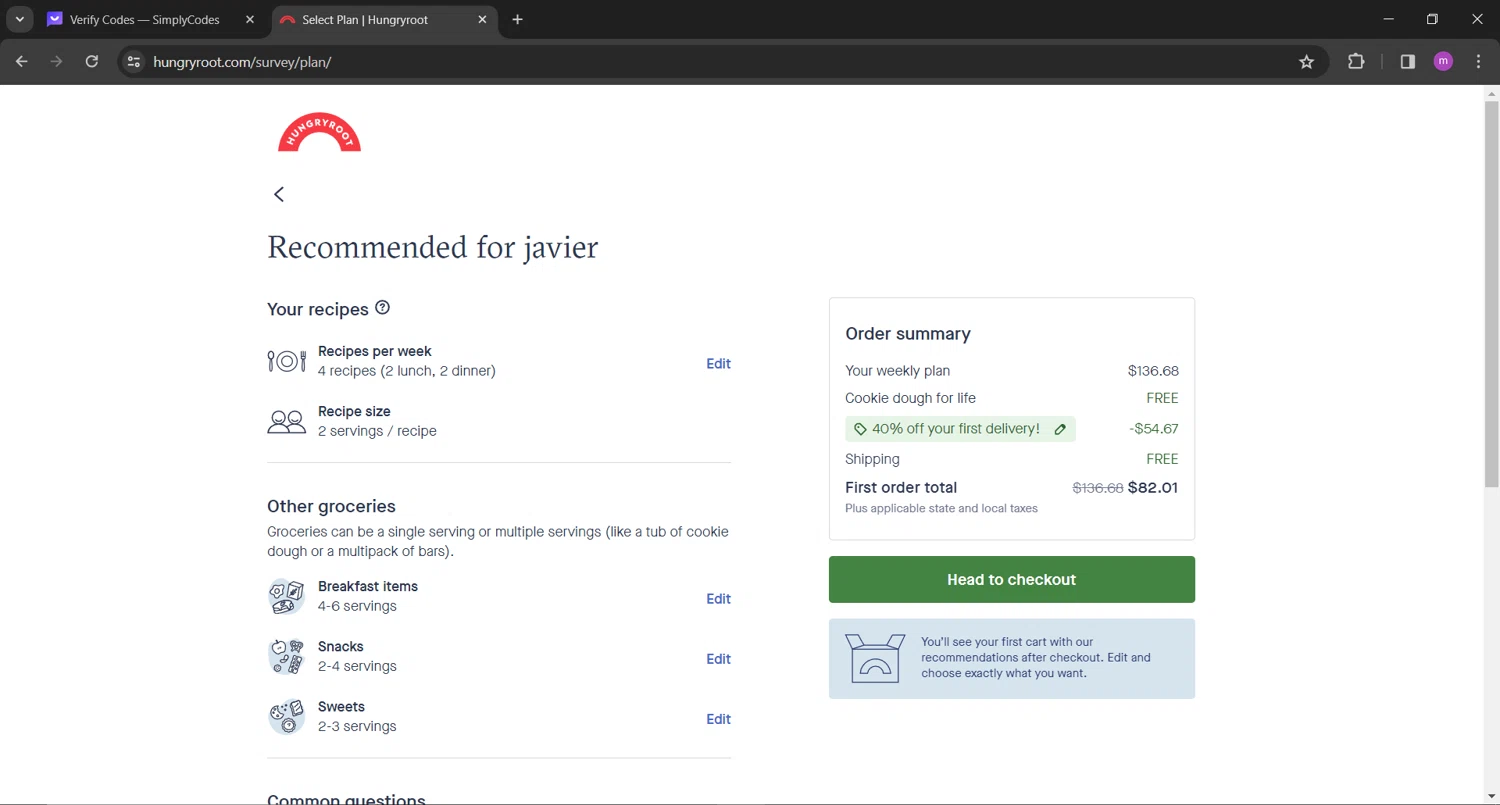
Task: Click the Sweets cookie icon
Action: pyautogui.click(x=287, y=717)
